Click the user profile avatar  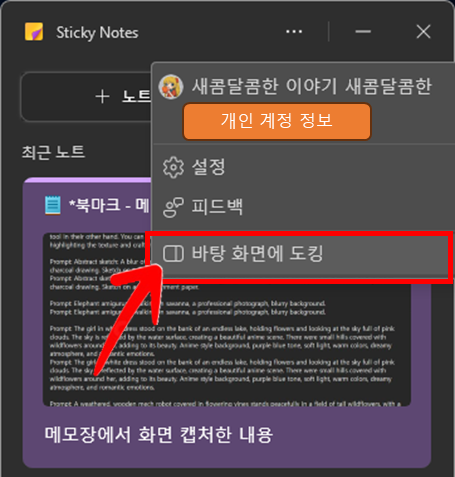pos(171,87)
